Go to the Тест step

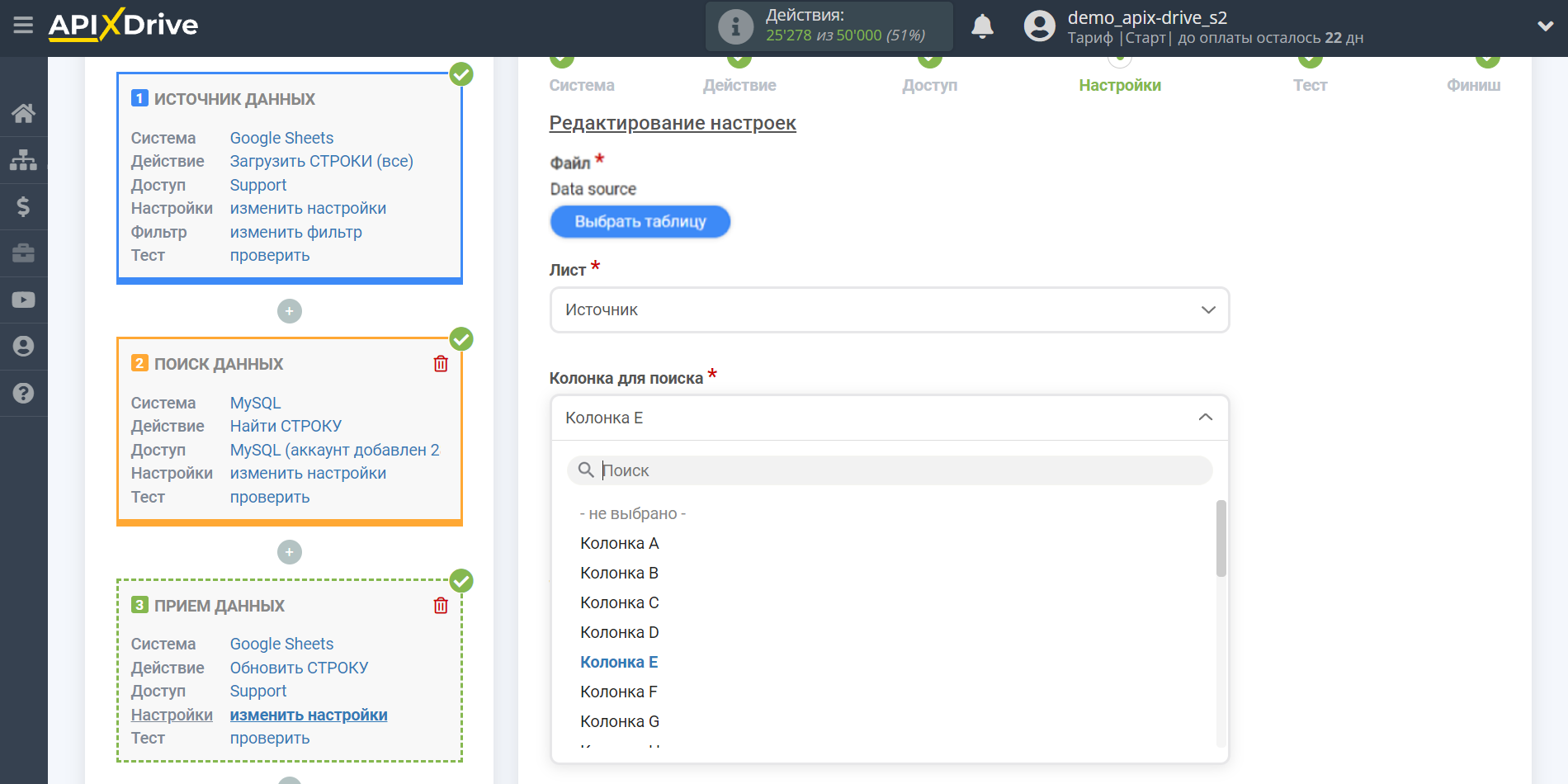point(1310,85)
